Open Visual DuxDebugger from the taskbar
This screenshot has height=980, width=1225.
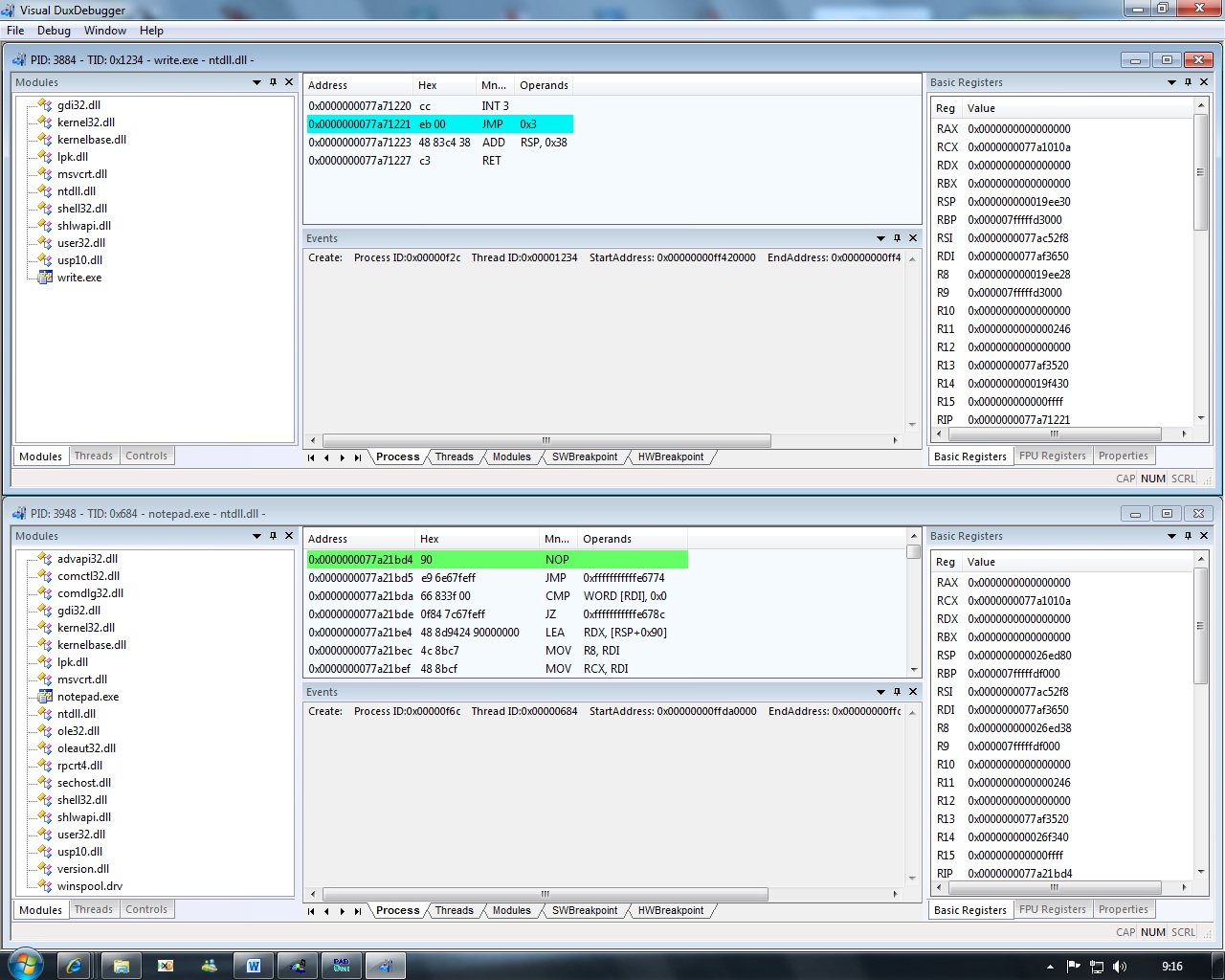click(385, 966)
